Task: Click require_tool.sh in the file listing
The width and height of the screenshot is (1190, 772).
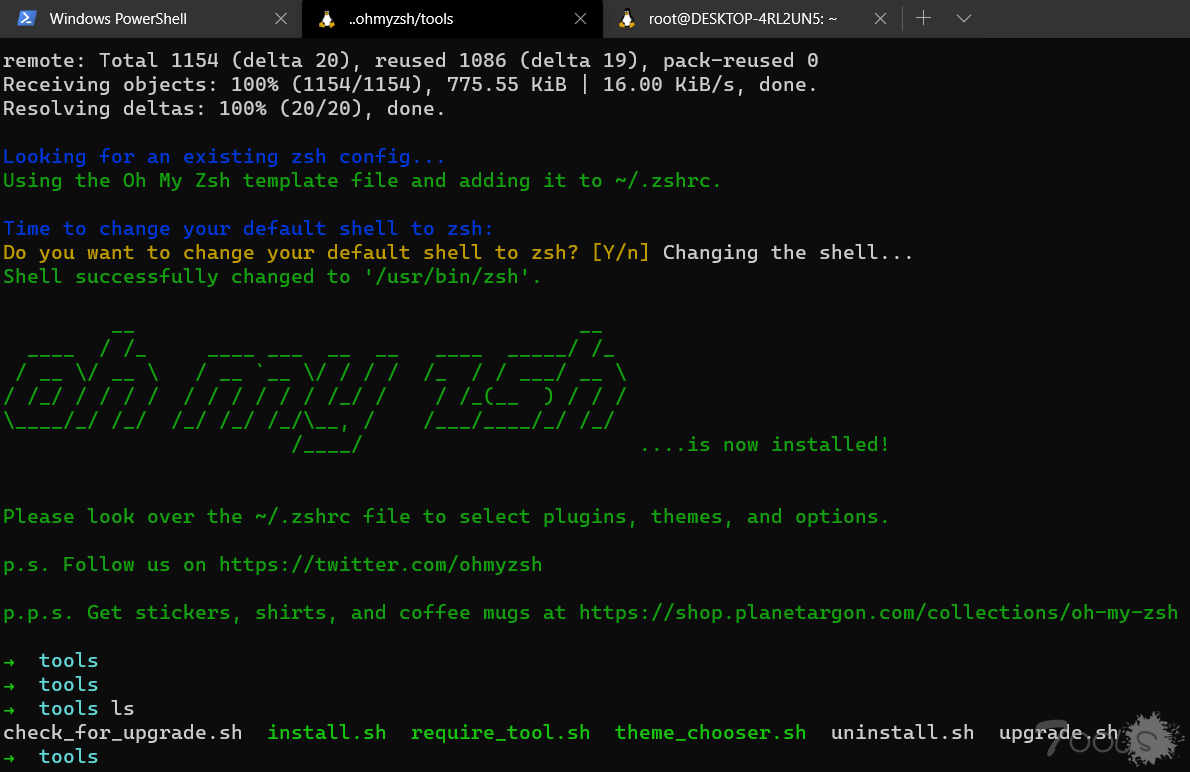Action: pos(501,733)
